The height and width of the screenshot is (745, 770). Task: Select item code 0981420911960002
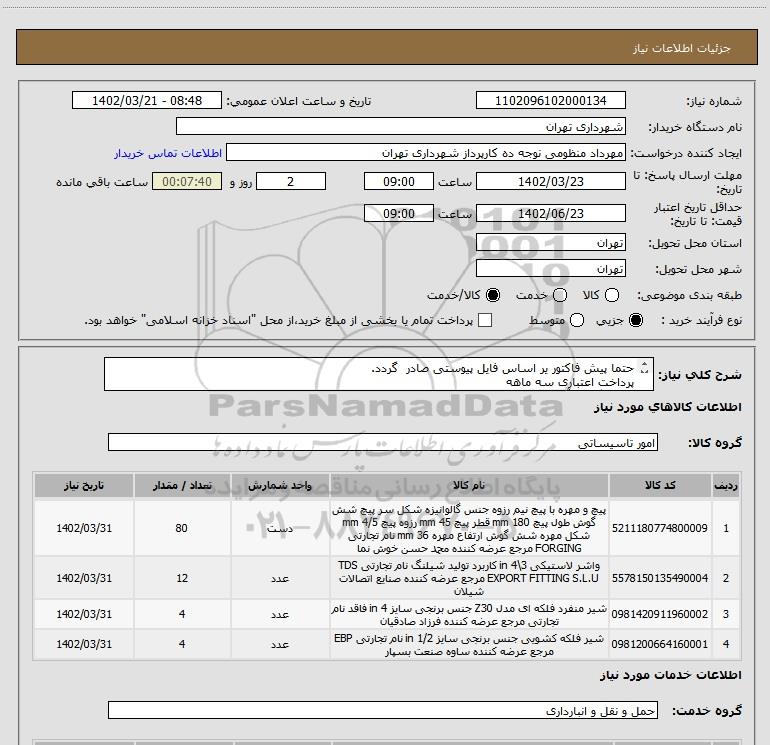(x=660, y=614)
